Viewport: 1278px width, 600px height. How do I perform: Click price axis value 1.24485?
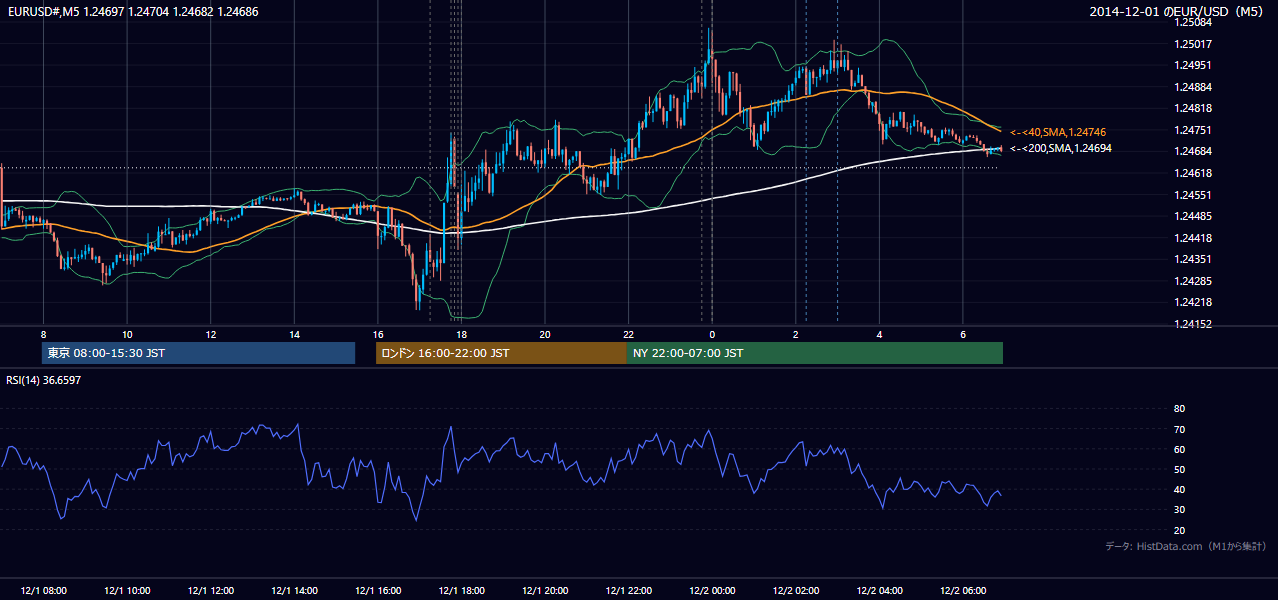pyautogui.click(x=1192, y=216)
